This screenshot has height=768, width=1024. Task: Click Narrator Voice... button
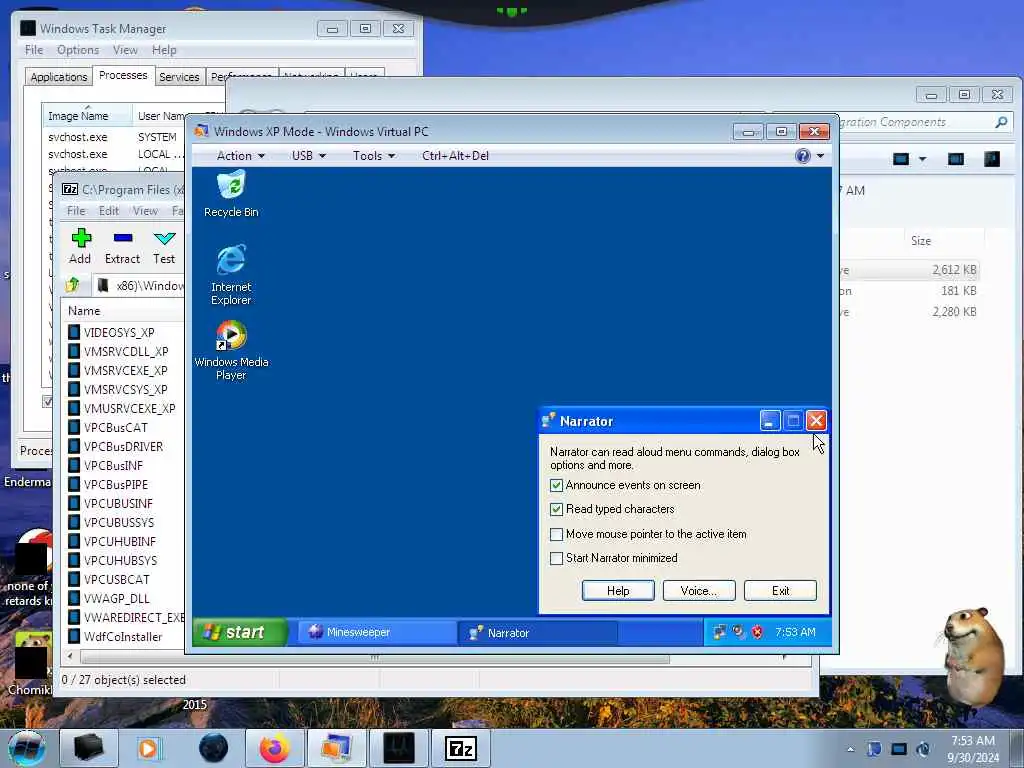tap(699, 590)
